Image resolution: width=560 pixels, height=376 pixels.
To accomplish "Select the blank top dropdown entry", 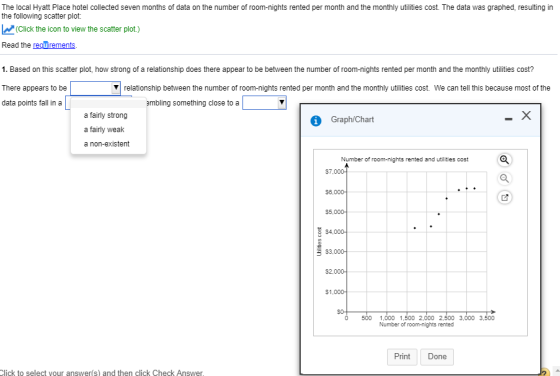I will 109,103.
